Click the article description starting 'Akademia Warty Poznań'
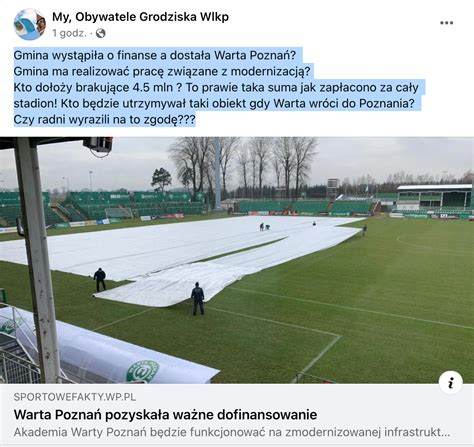Screen dimensions: 474x447 tap(232, 432)
